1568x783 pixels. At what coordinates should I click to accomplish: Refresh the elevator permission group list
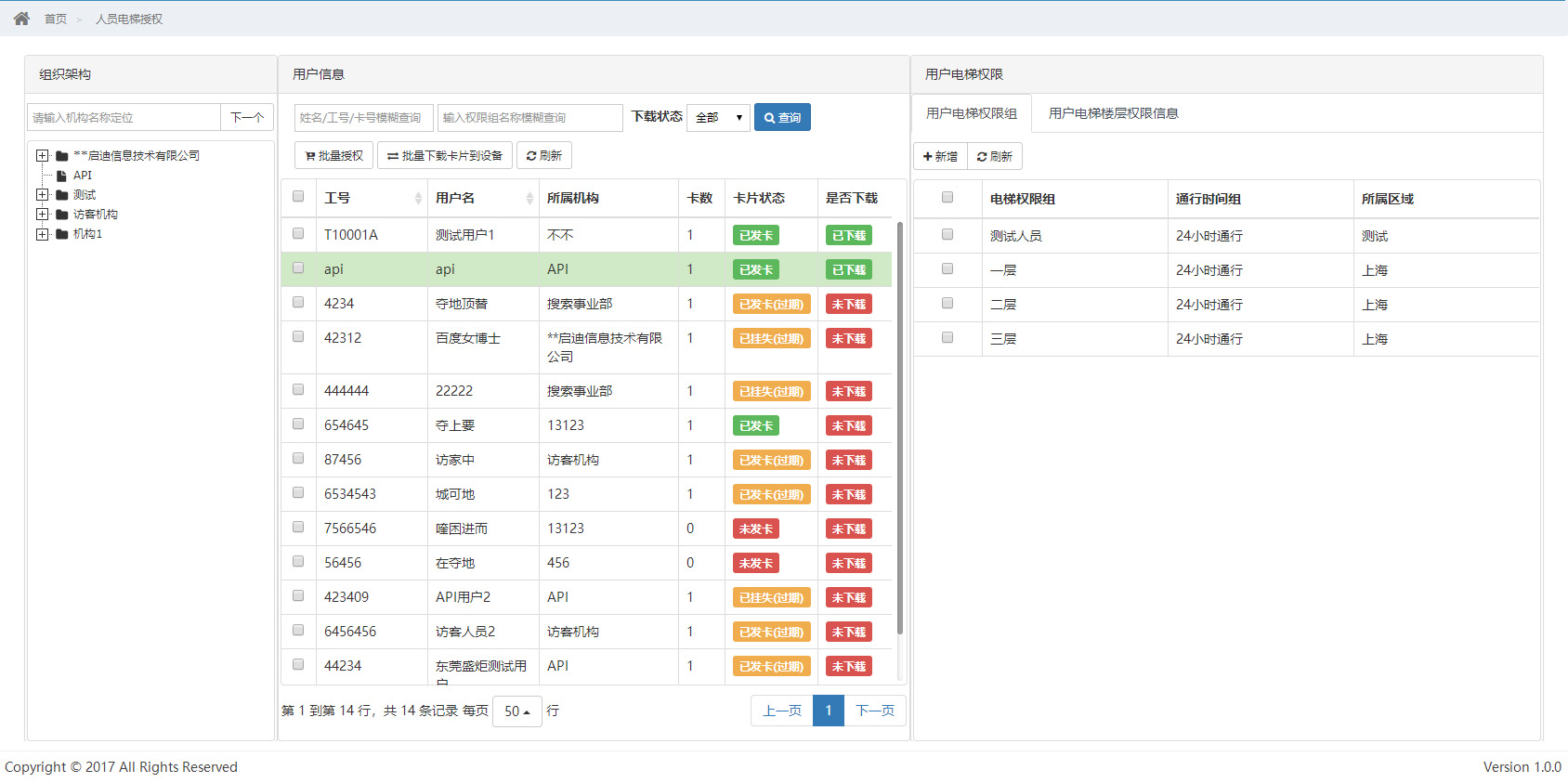[995, 156]
